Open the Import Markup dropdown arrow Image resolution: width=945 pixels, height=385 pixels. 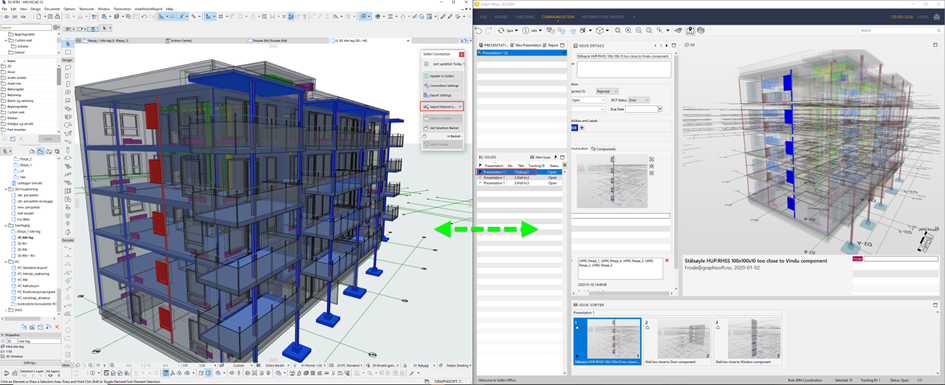(x=460, y=106)
